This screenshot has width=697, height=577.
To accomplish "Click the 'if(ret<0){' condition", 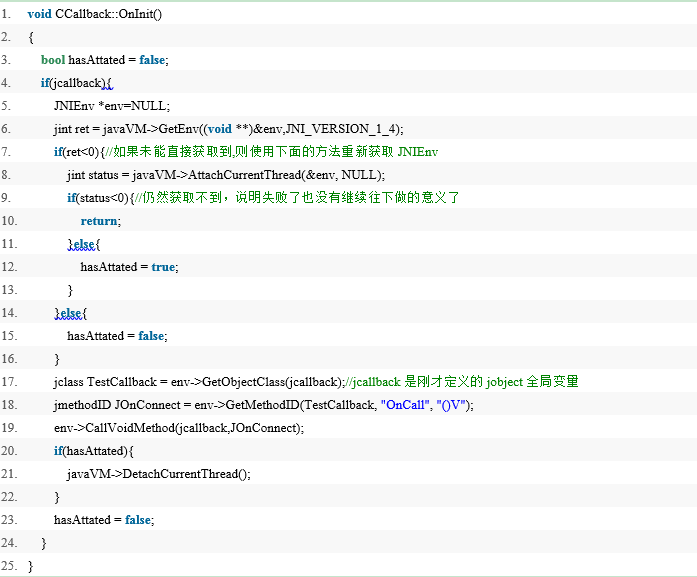I will [79, 152].
